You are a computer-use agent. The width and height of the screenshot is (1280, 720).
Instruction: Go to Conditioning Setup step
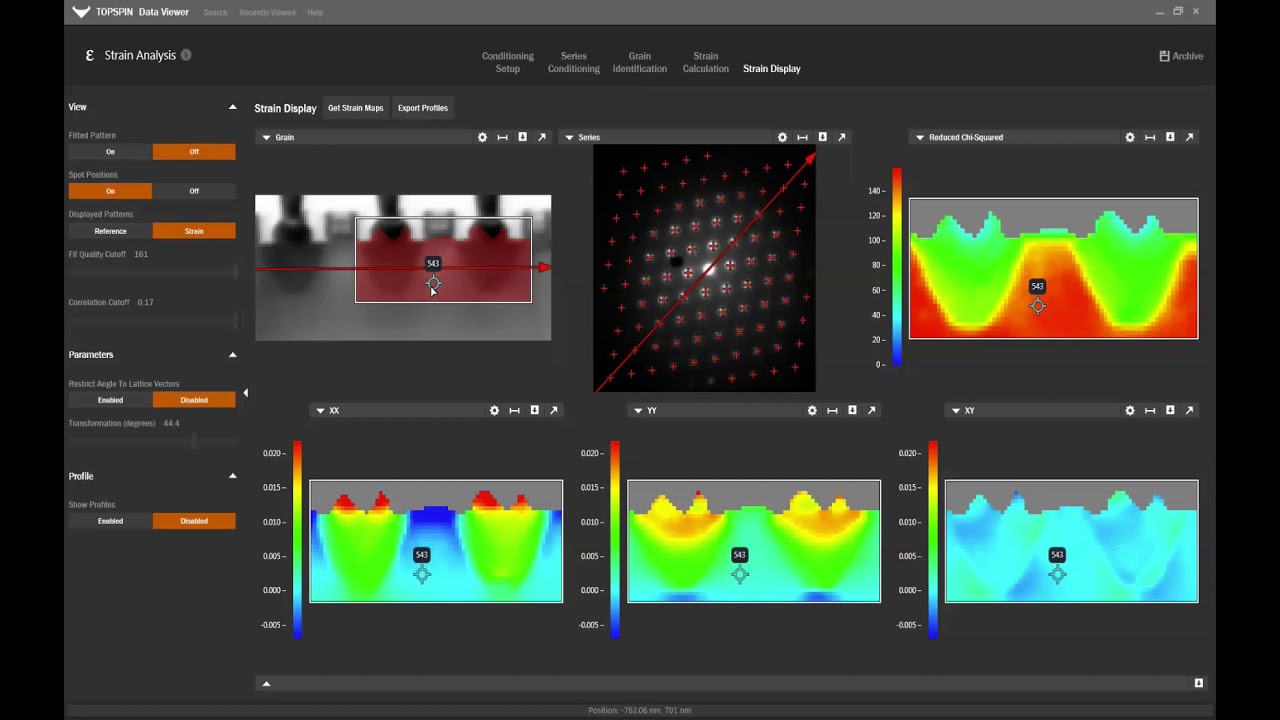508,62
